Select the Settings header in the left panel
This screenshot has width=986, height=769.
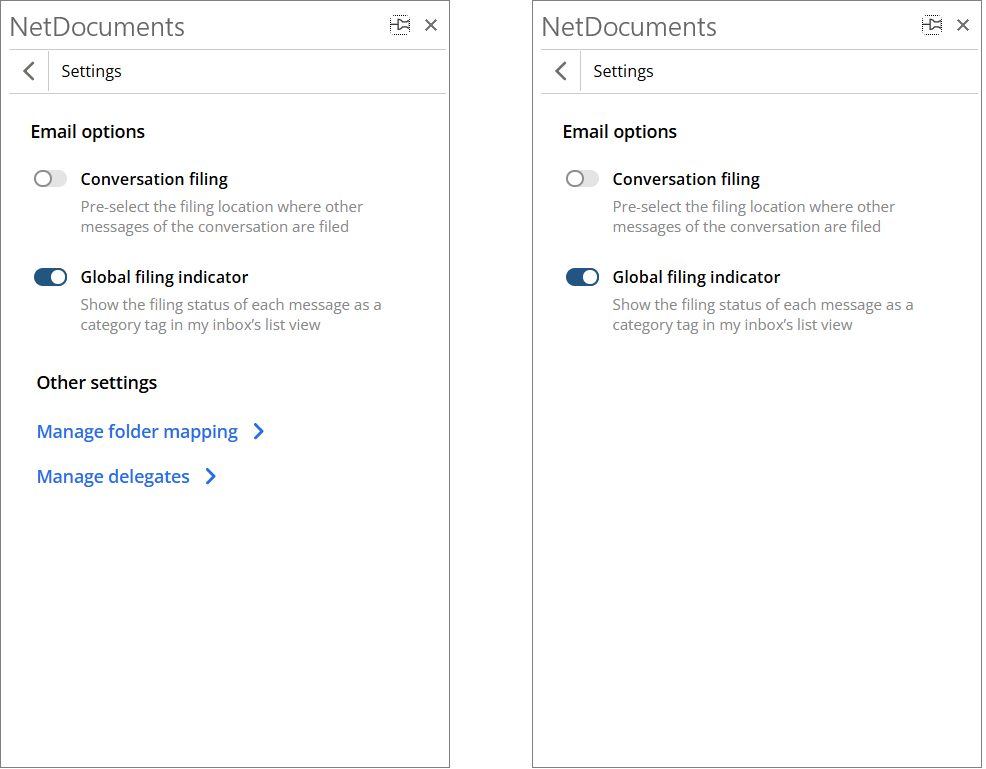pyautogui.click(x=91, y=71)
